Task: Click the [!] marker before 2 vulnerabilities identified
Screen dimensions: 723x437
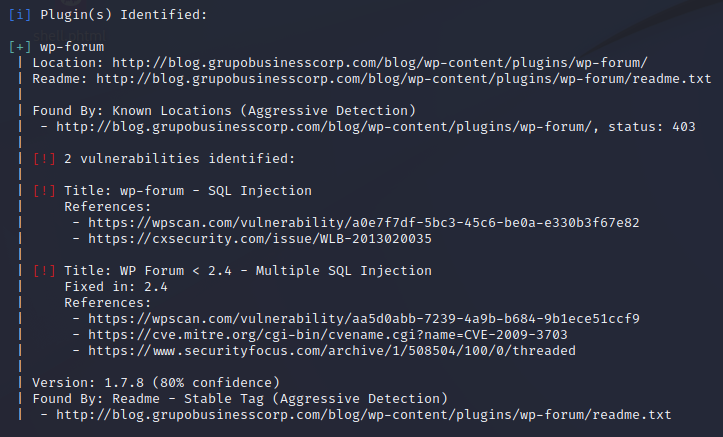Action: 44,158
